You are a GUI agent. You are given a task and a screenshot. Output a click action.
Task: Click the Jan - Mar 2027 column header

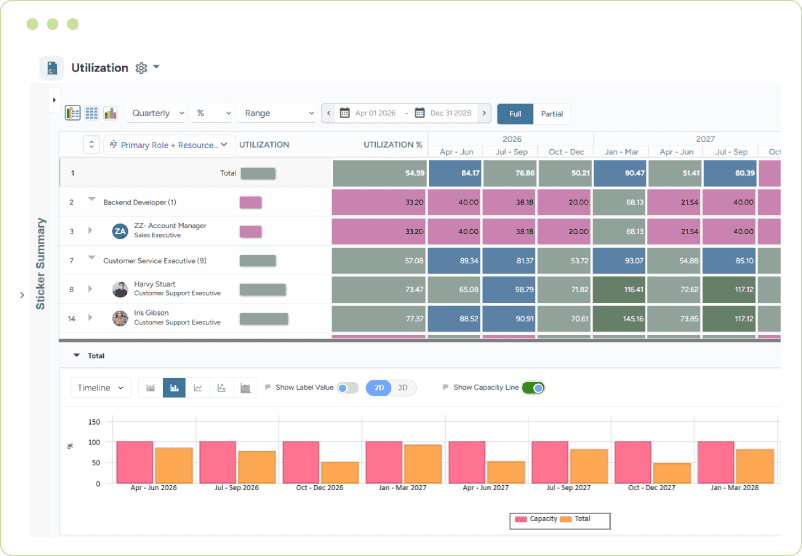(621, 152)
